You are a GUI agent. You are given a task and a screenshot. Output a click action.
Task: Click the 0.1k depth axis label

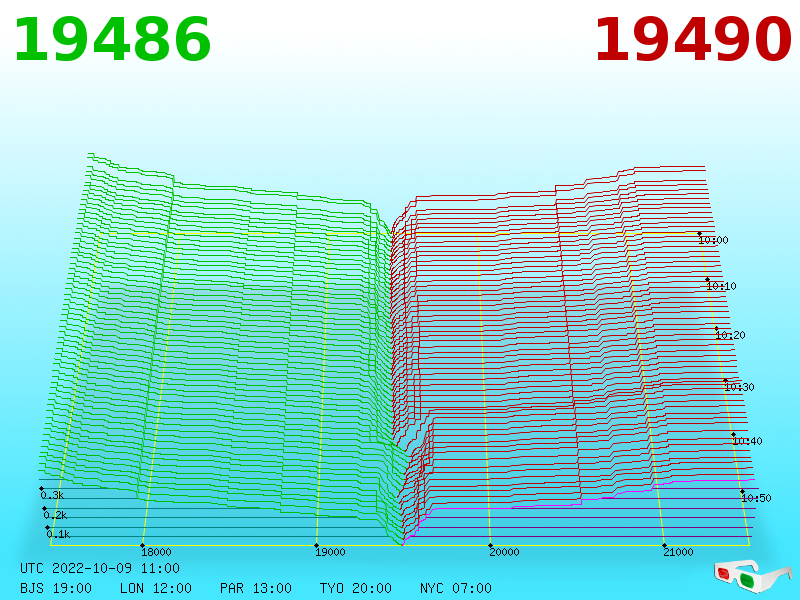[58, 534]
